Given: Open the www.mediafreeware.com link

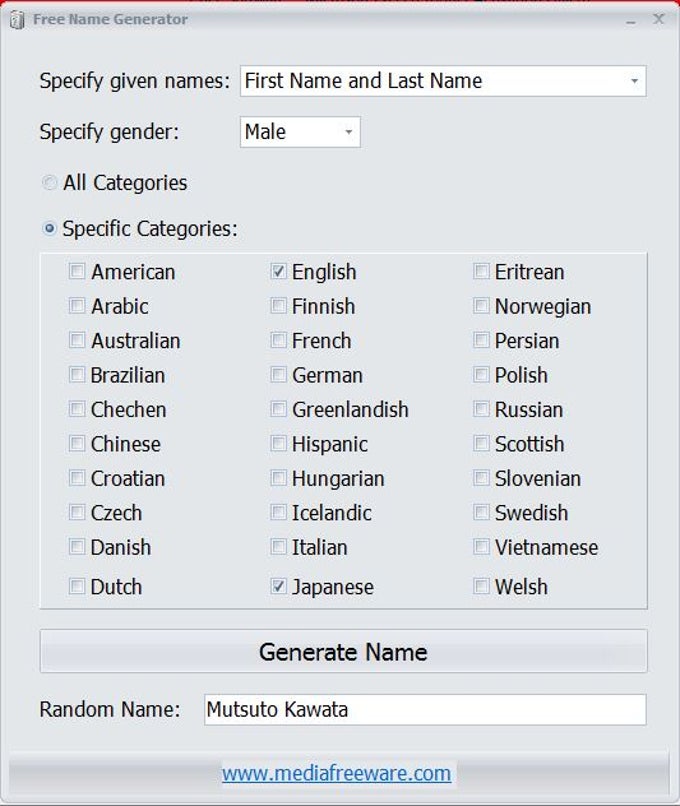Looking at the screenshot, I should (336, 773).
